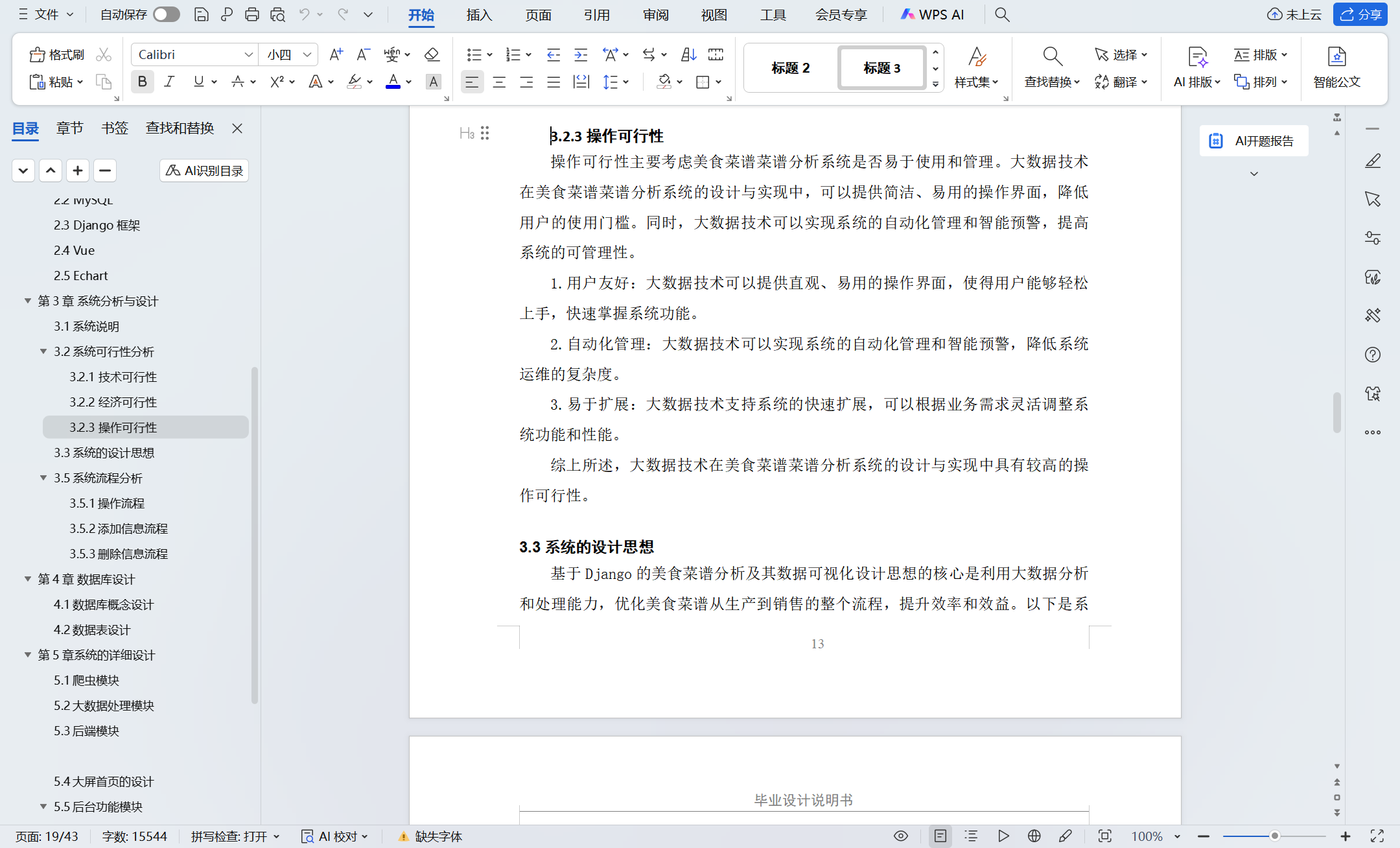Open the bulleted list button
The image size is (1400, 848).
pyautogui.click(x=474, y=54)
